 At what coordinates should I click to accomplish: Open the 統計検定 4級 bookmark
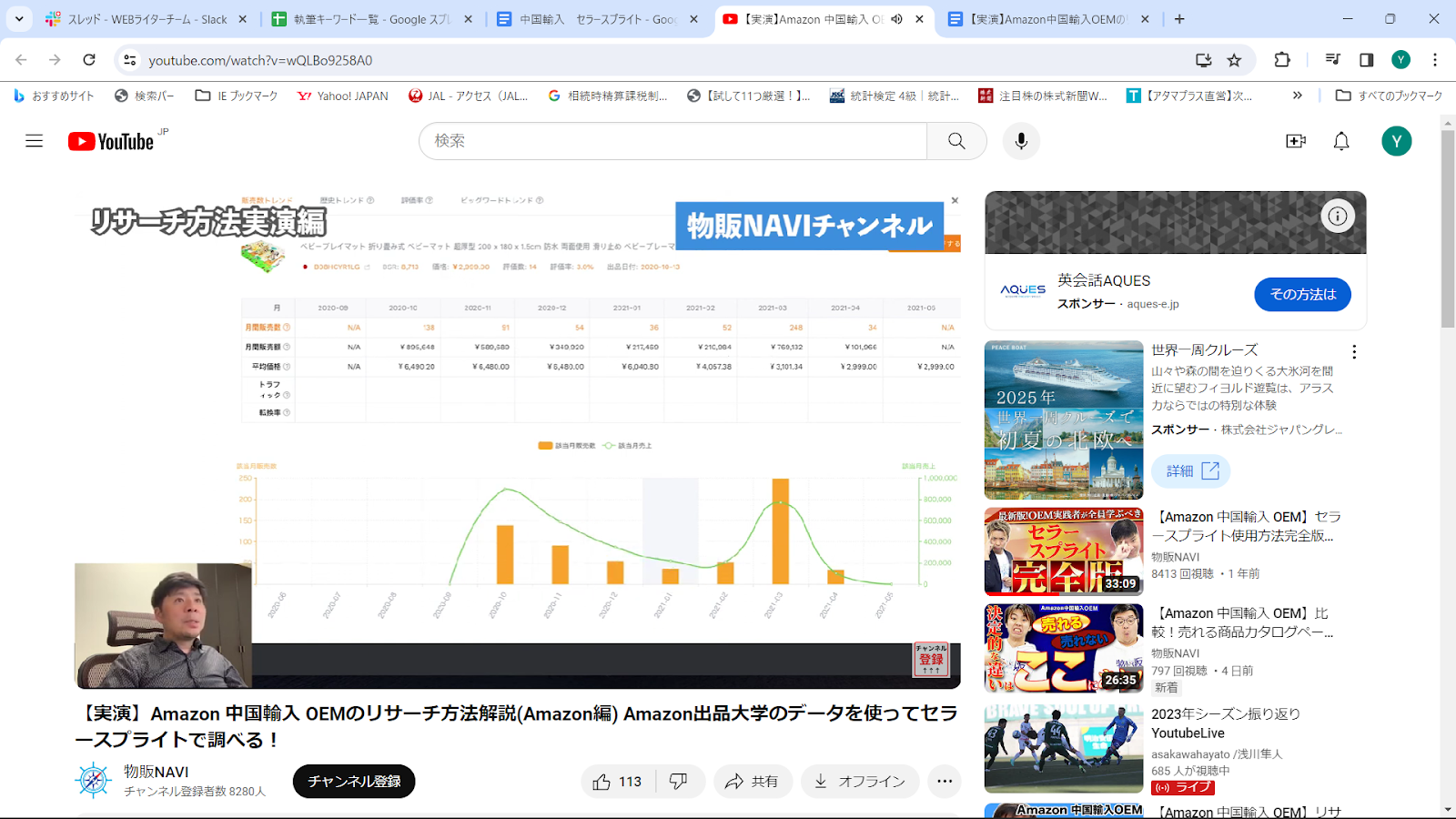895,96
